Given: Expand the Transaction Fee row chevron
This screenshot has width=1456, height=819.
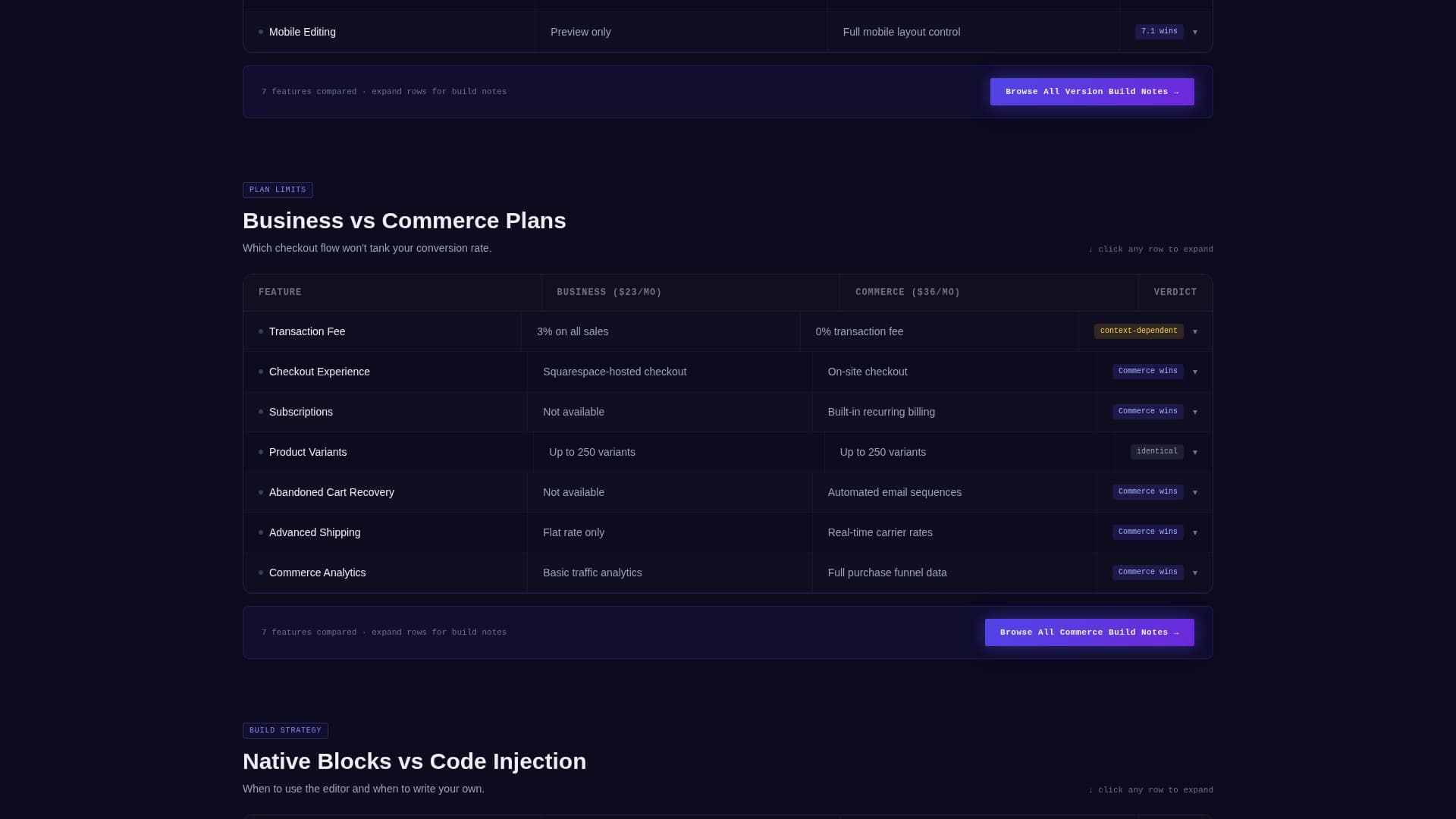Looking at the screenshot, I should point(1195,331).
